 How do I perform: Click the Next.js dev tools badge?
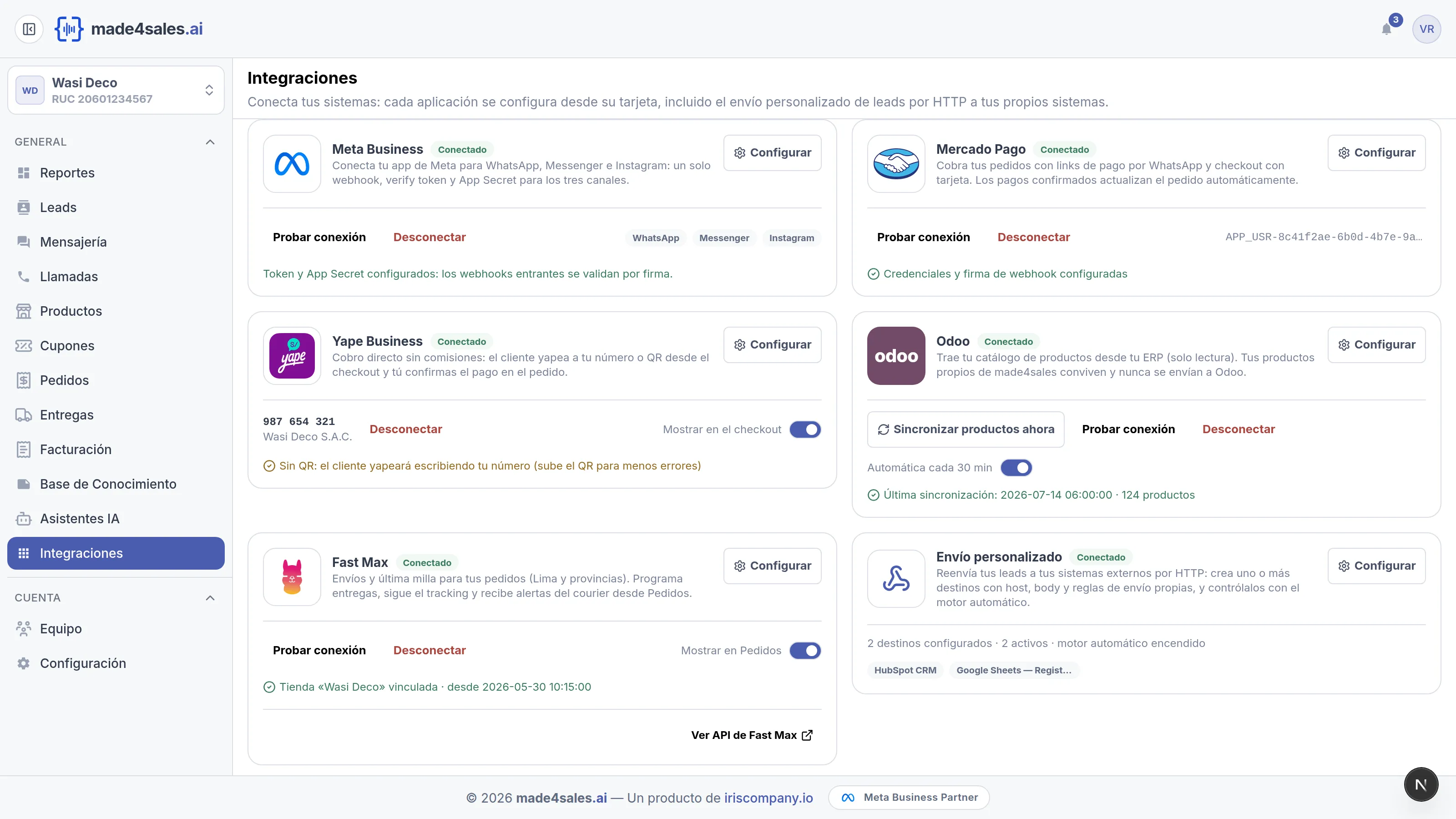pyautogui.click(x=1421, y=784)
